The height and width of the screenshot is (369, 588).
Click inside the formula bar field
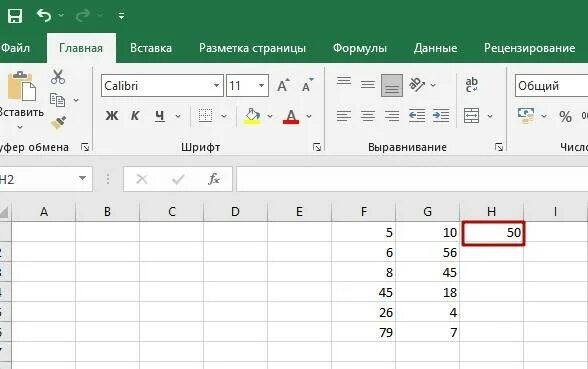coord(412,179)
